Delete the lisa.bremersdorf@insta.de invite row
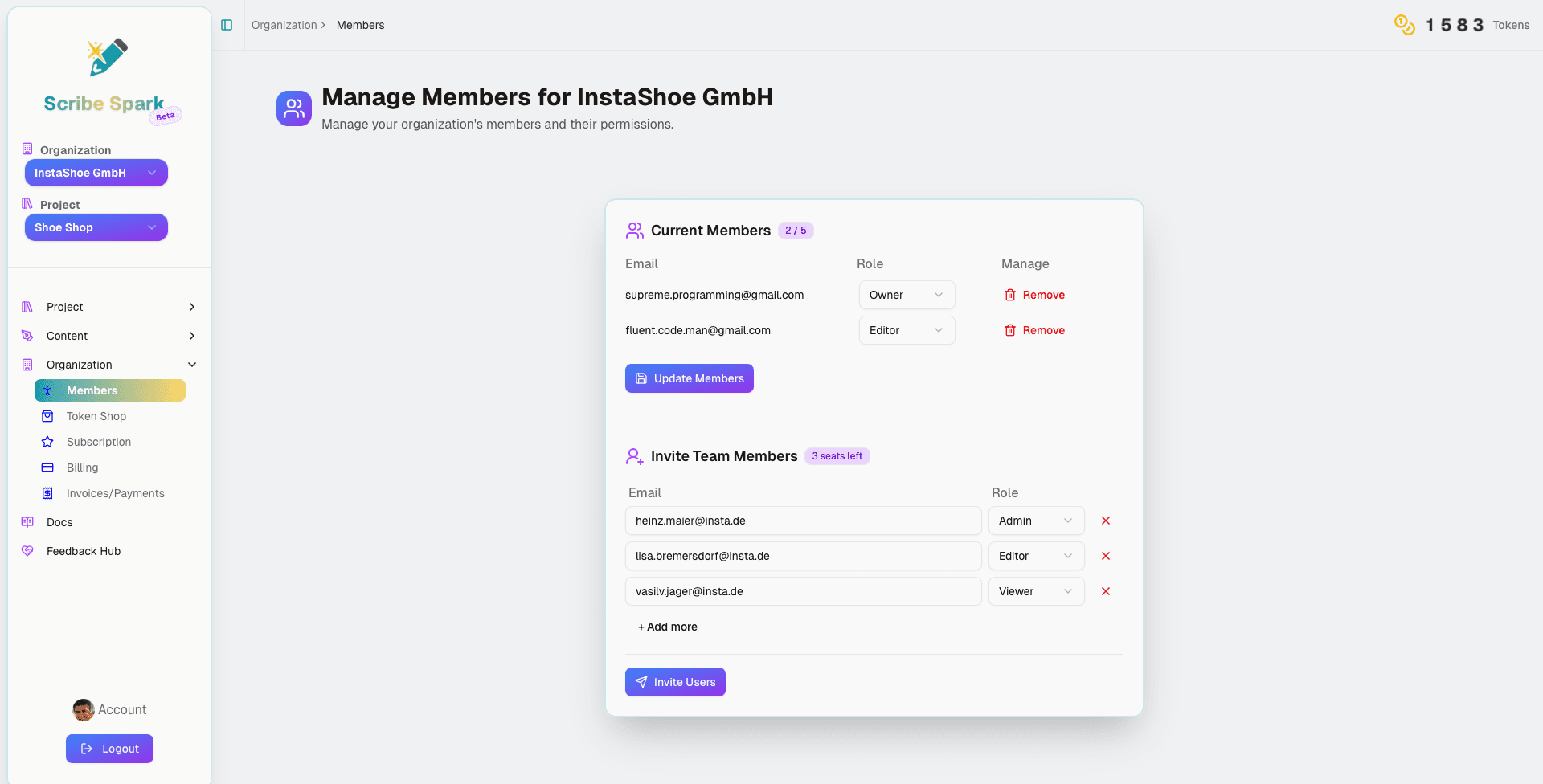The image size is (1543, 784). [x=1105, y=556]
